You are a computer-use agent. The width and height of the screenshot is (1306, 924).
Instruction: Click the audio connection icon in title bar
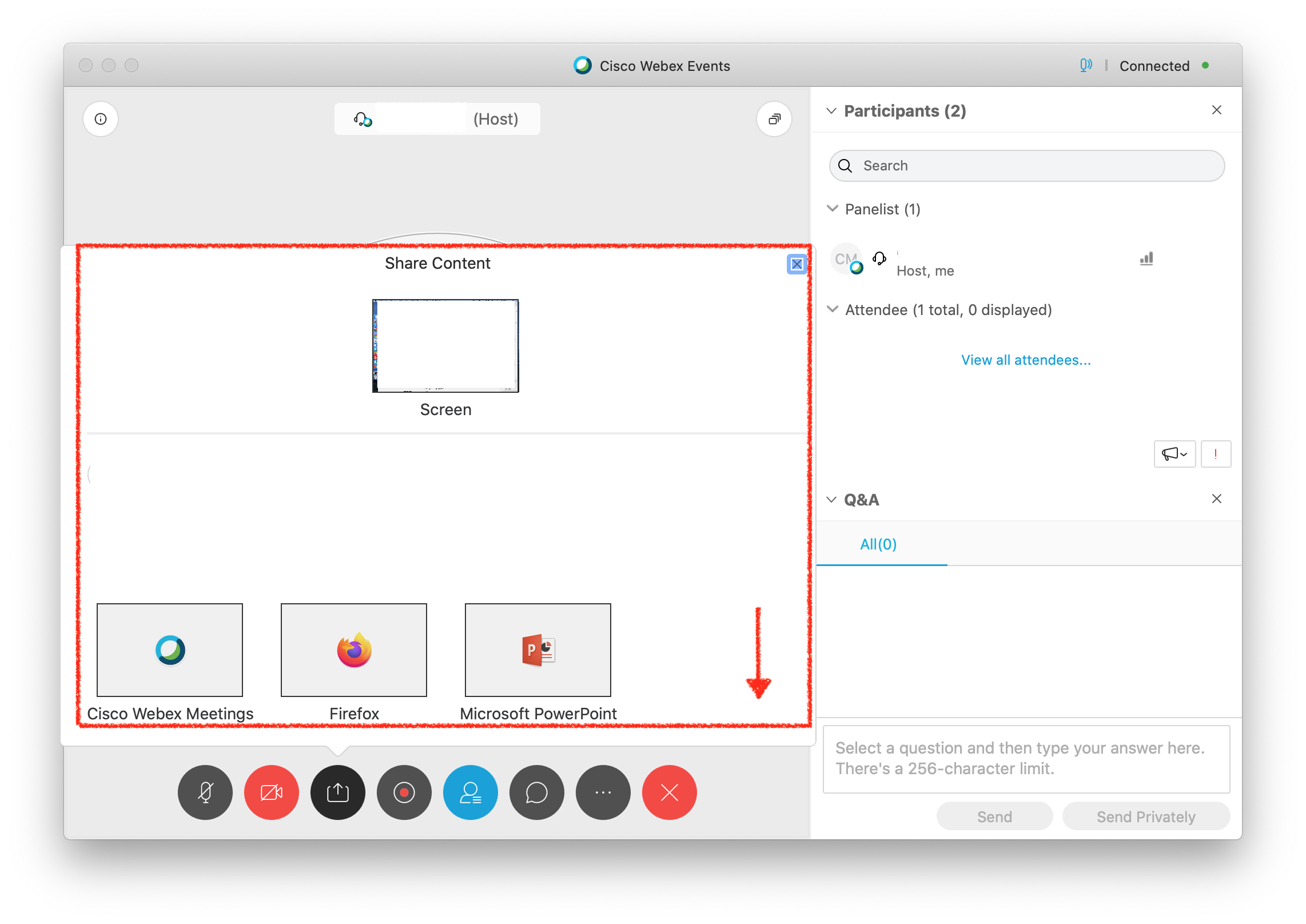click(x=1086, y=65)
